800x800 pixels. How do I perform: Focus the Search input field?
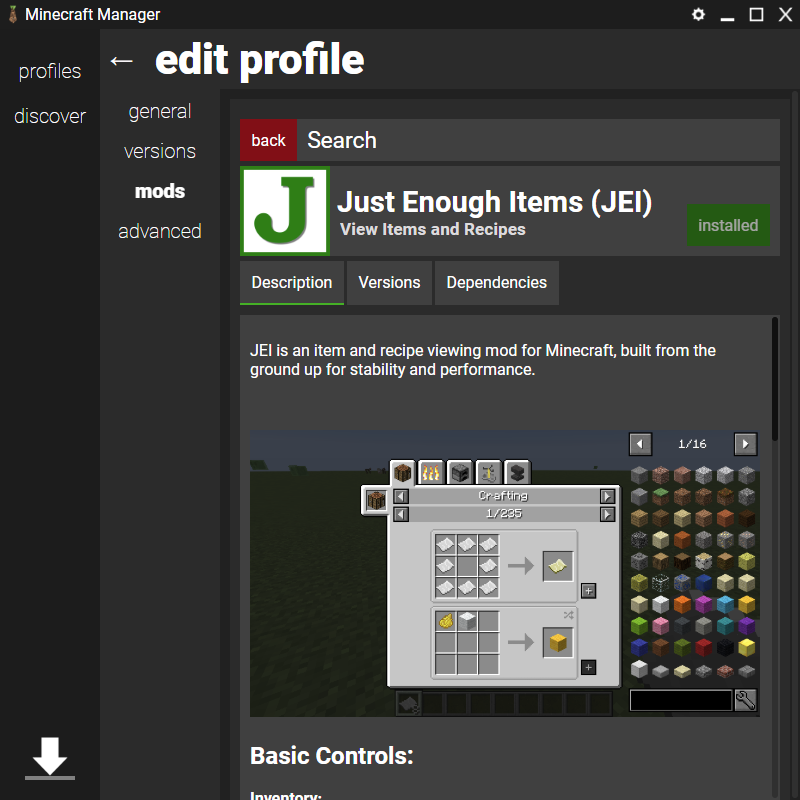(538, 140)
